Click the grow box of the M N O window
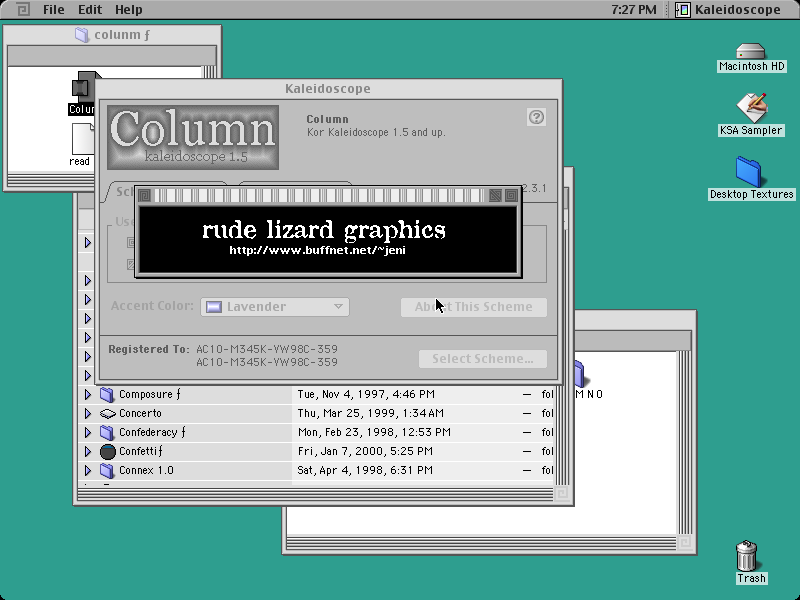This screenshot has height=600, width=800. click(685, 542)
